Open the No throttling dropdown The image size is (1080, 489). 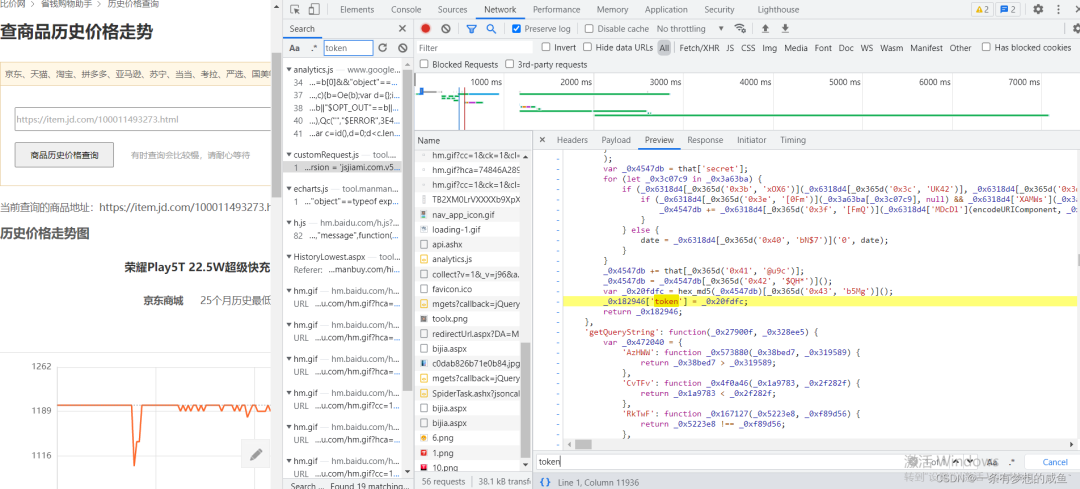pos(690,29)
